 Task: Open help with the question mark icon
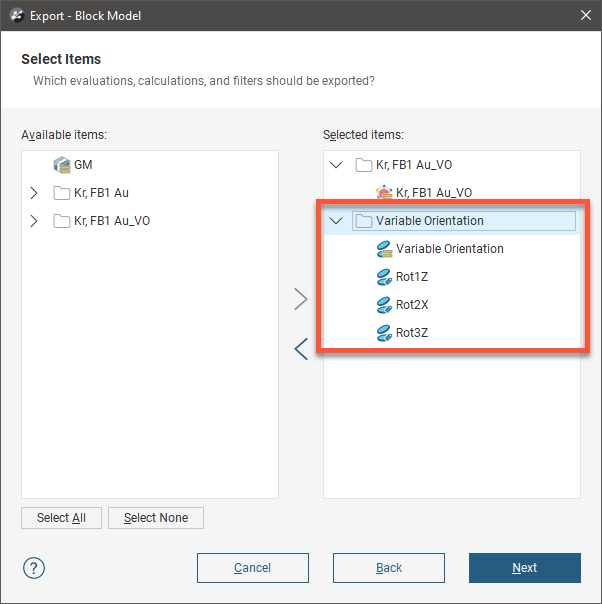click(34, 568)
